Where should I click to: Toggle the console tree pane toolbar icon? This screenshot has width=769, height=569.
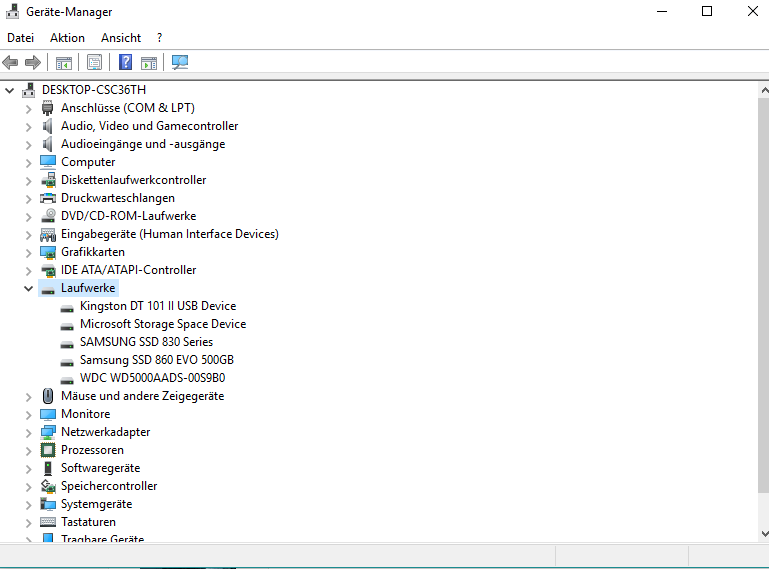click(x=64, y=63)
